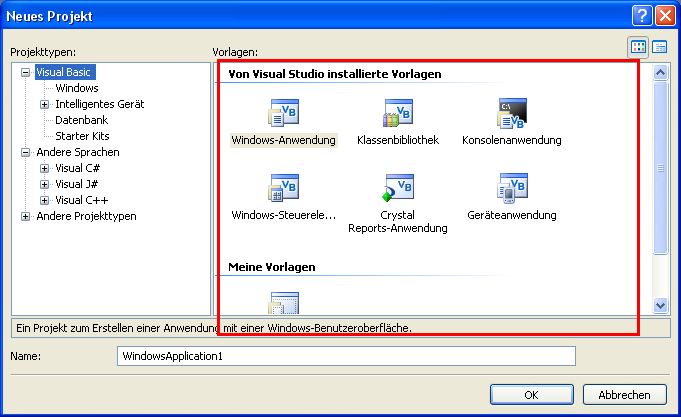Select Andere Projekttypen tree item
This screenshot has width=681, height=417.
tap(86, 216)
